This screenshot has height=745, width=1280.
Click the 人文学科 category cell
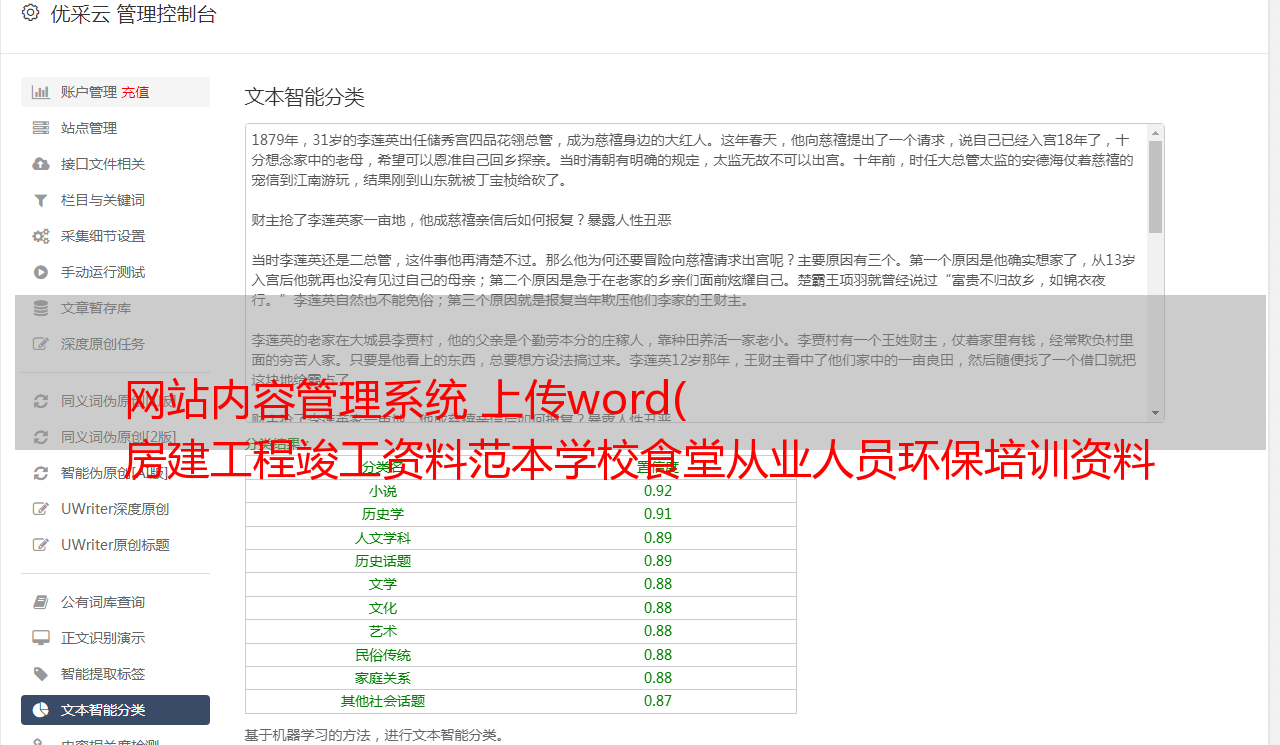click(383, 538)
